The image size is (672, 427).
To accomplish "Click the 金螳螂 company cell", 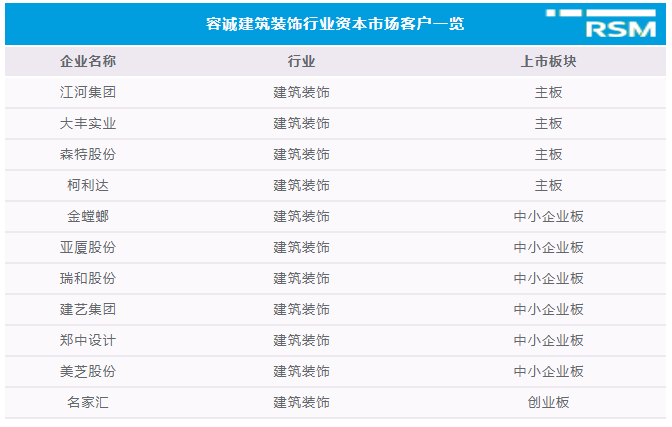I will click(x=88, y=216).
